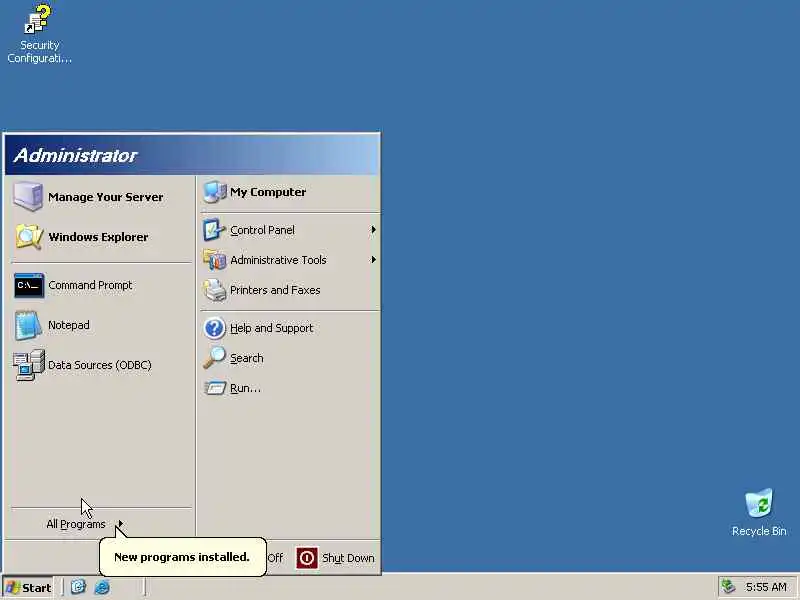Click the partially hidden Log Off button
The height and width of the screenshot is (600, 800).
[x=274, y=558]
